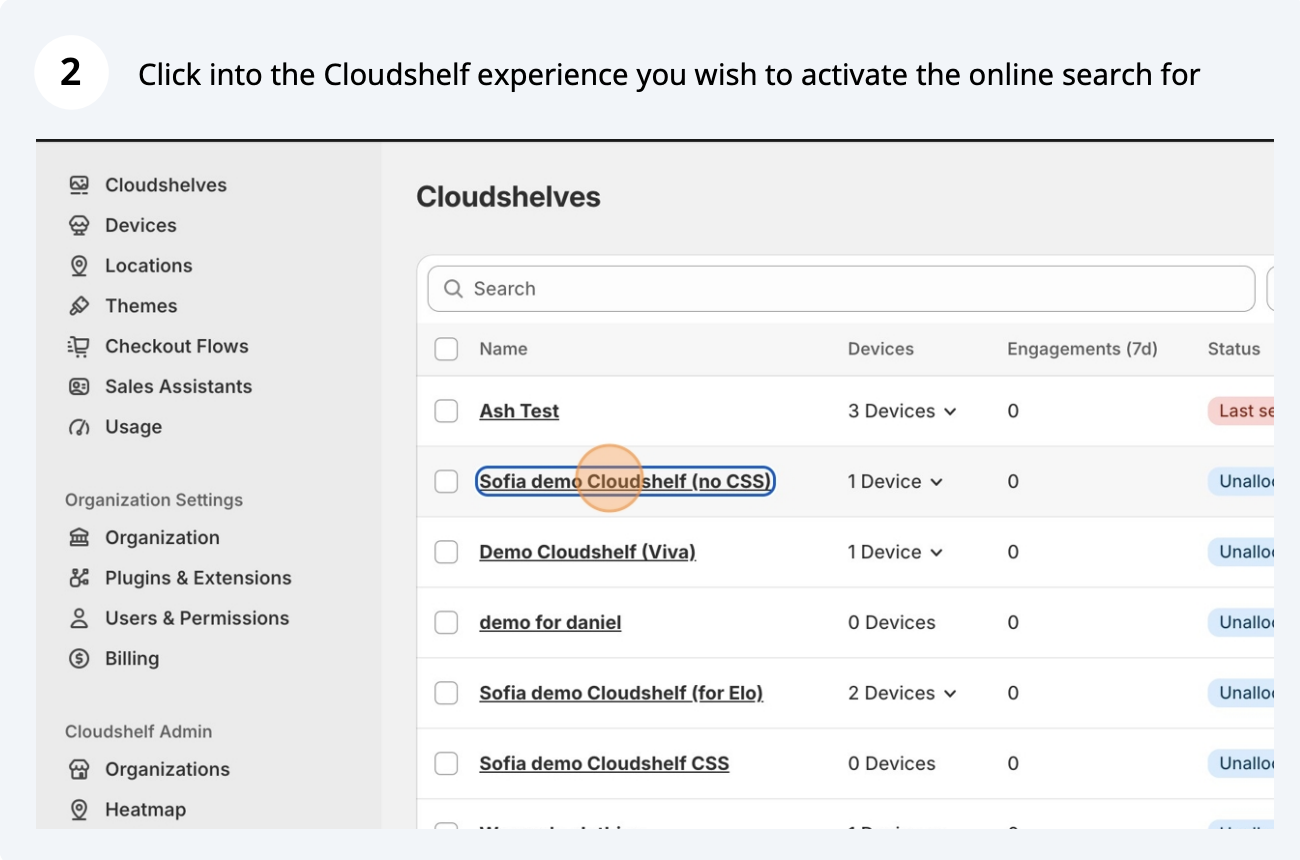Open Sofia demo Cloudshelf (for Elo) link
Image resolution: width=1300 pixels, height=860 pixels.
(x=621, y=693)
